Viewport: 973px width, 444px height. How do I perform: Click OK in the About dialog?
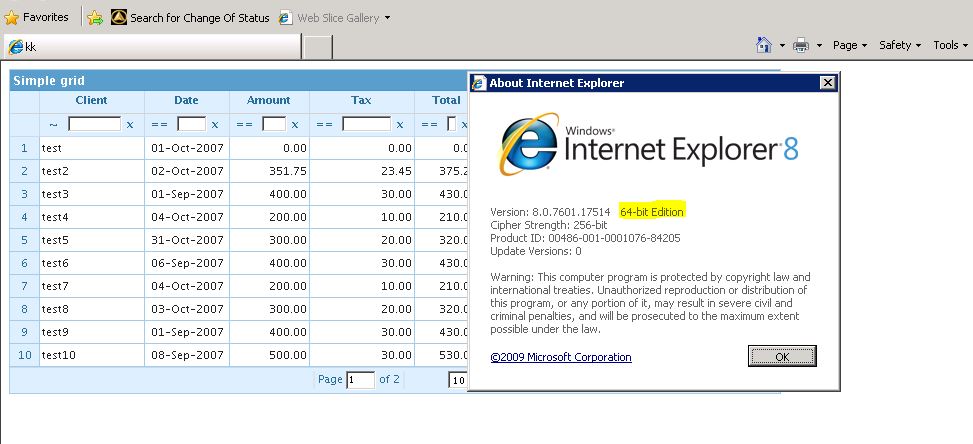click(x=782, y=357)
